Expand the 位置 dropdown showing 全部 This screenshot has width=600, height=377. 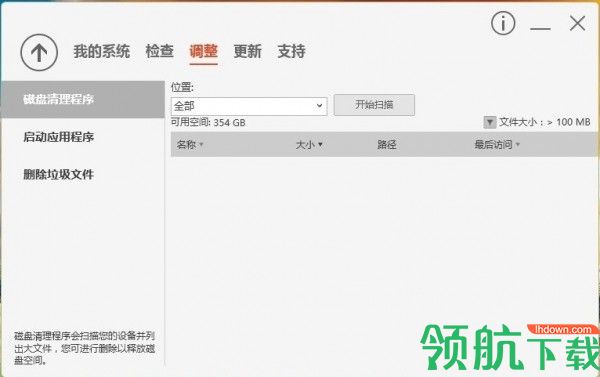pos(249,106)
